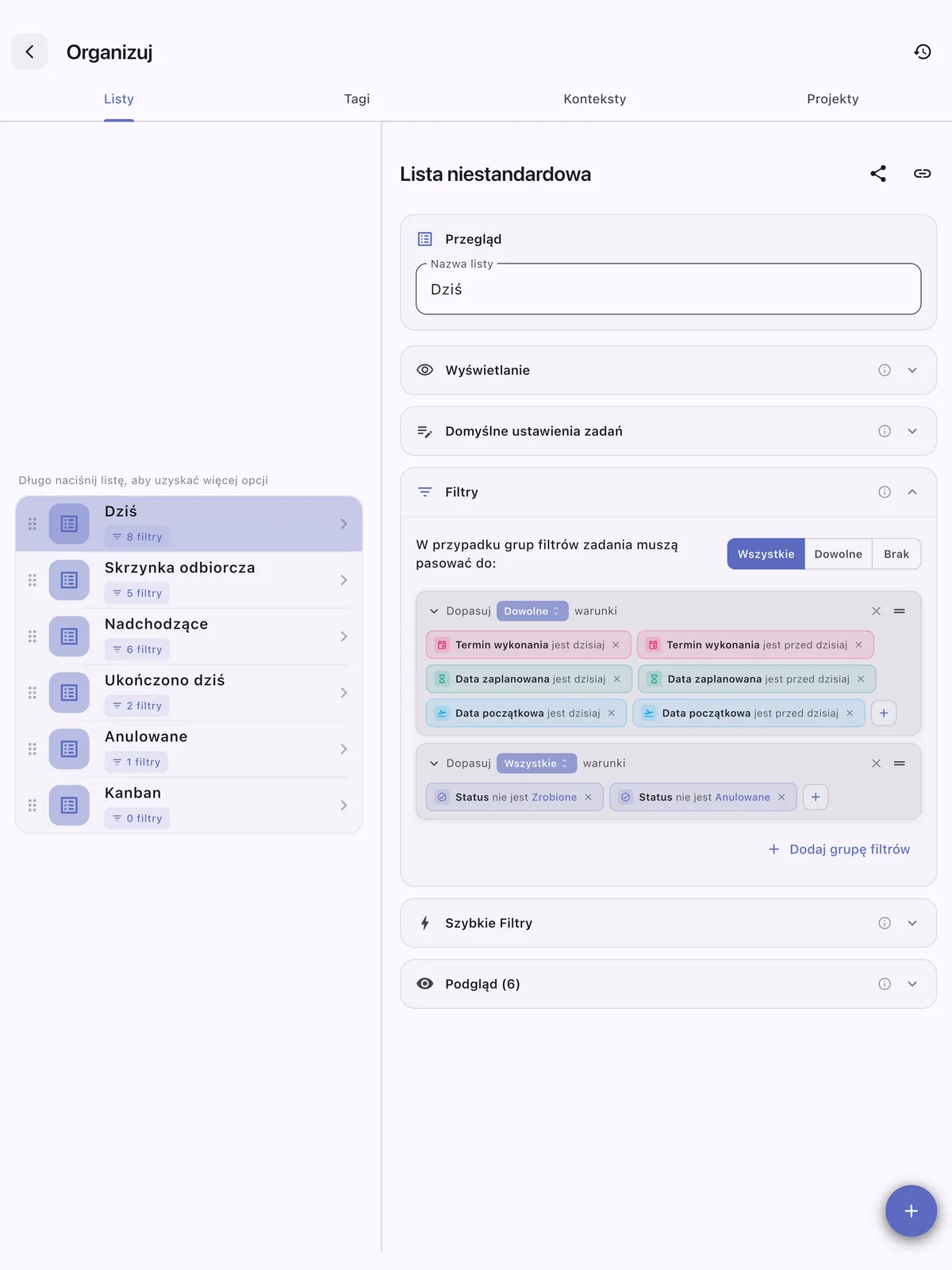Switch to the Tagi tab
This screenshot has width=952, height=1270.
coord(357,99)
